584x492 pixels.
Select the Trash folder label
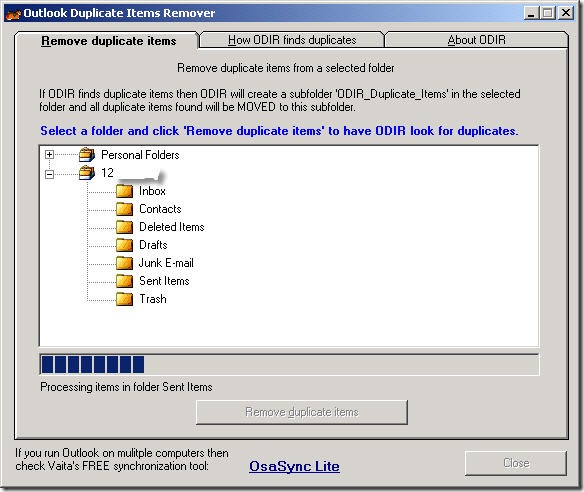tap(153, 299)
